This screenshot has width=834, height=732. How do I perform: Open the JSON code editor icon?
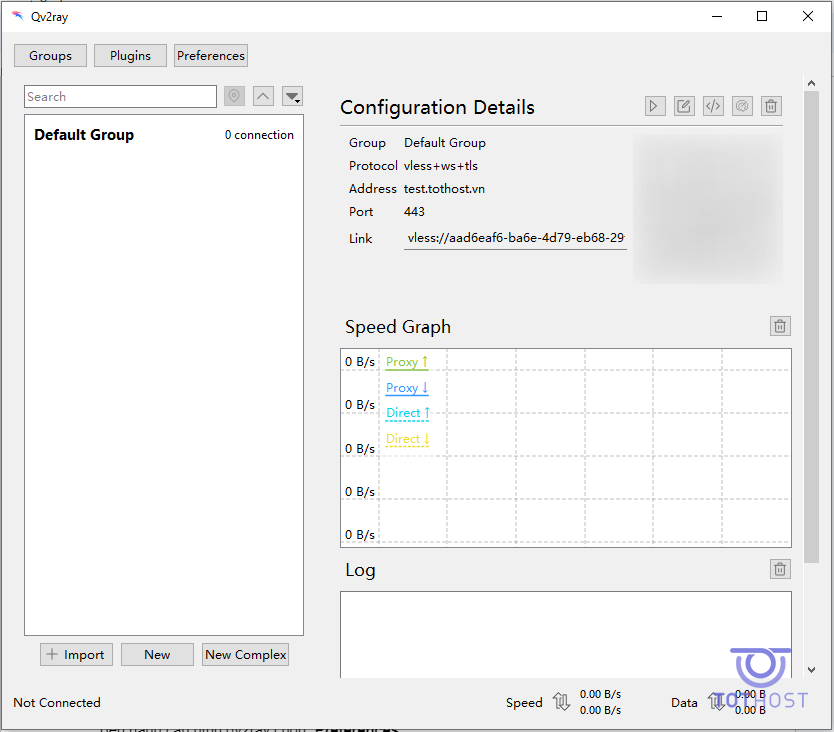713,106
